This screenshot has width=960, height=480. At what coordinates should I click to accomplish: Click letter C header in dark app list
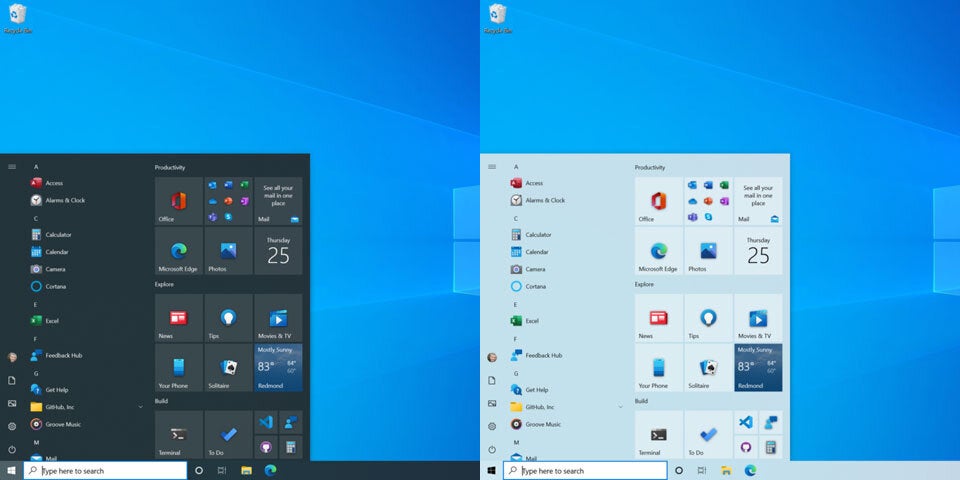pos(36,218)
